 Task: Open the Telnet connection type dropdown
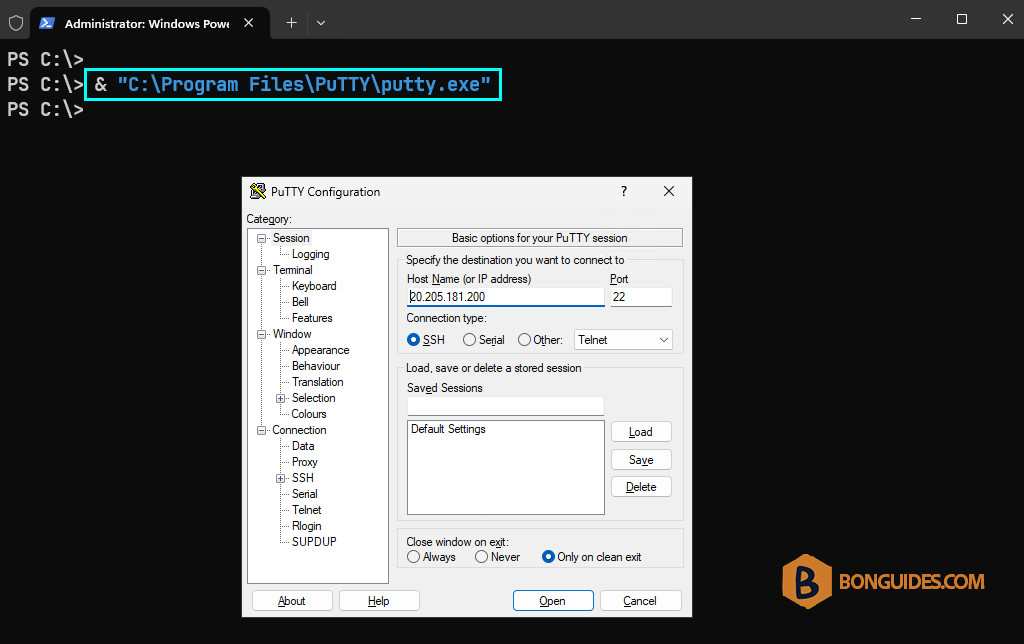coord(623,340)
